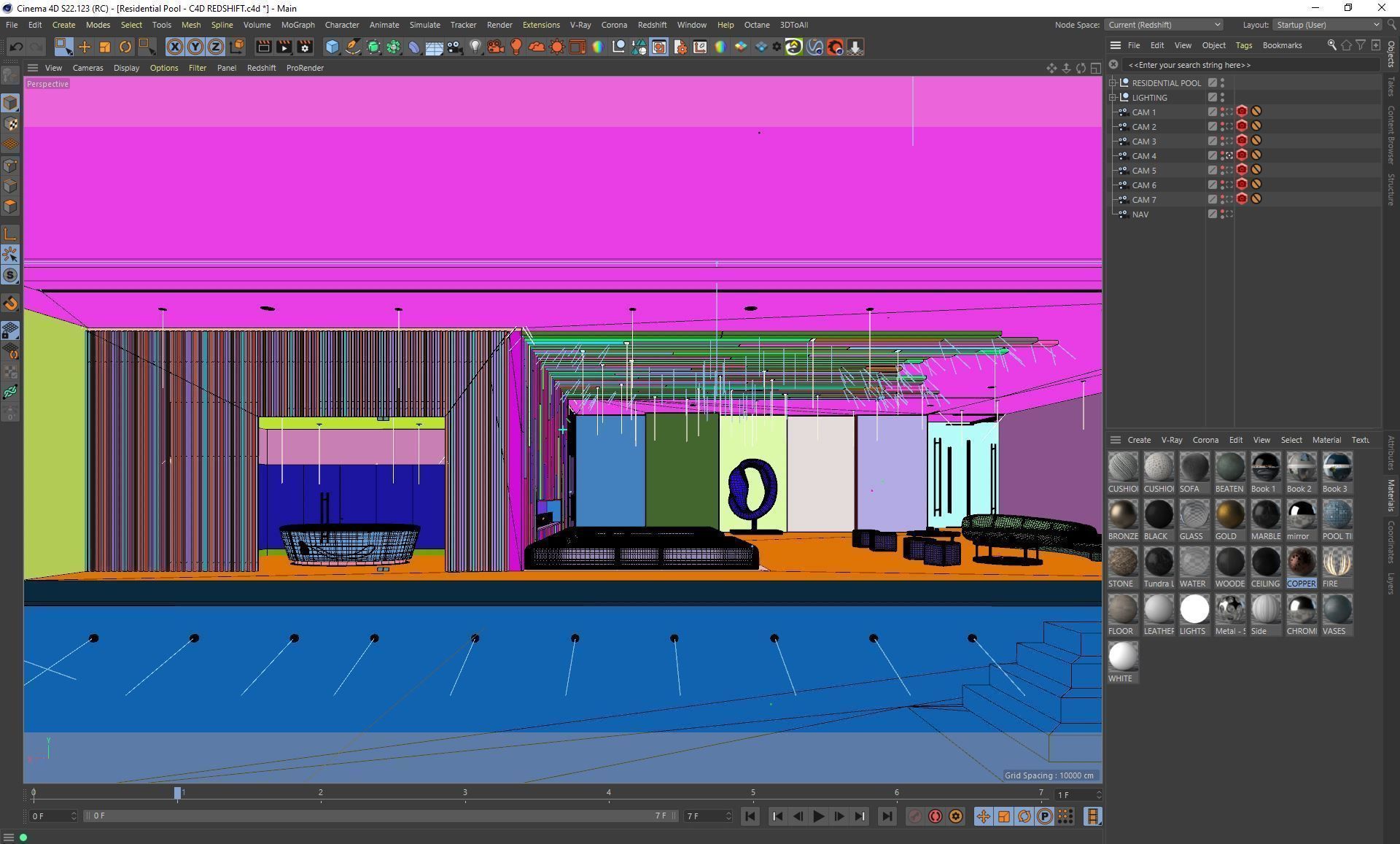Open the viewport Cameras menu

pyautogui.click(x=87, y=68)
